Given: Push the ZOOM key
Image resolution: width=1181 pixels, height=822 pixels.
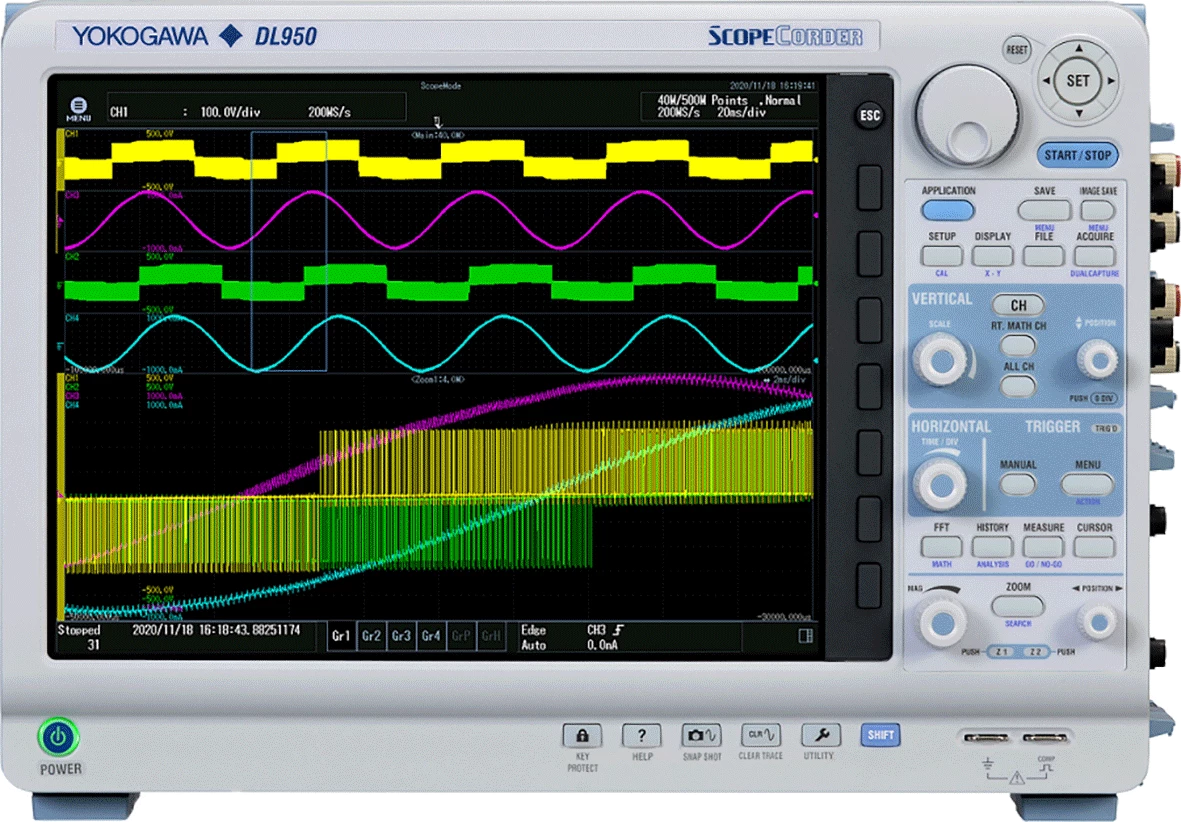Looking at the screenshot, I should (x=1018, y=606).
